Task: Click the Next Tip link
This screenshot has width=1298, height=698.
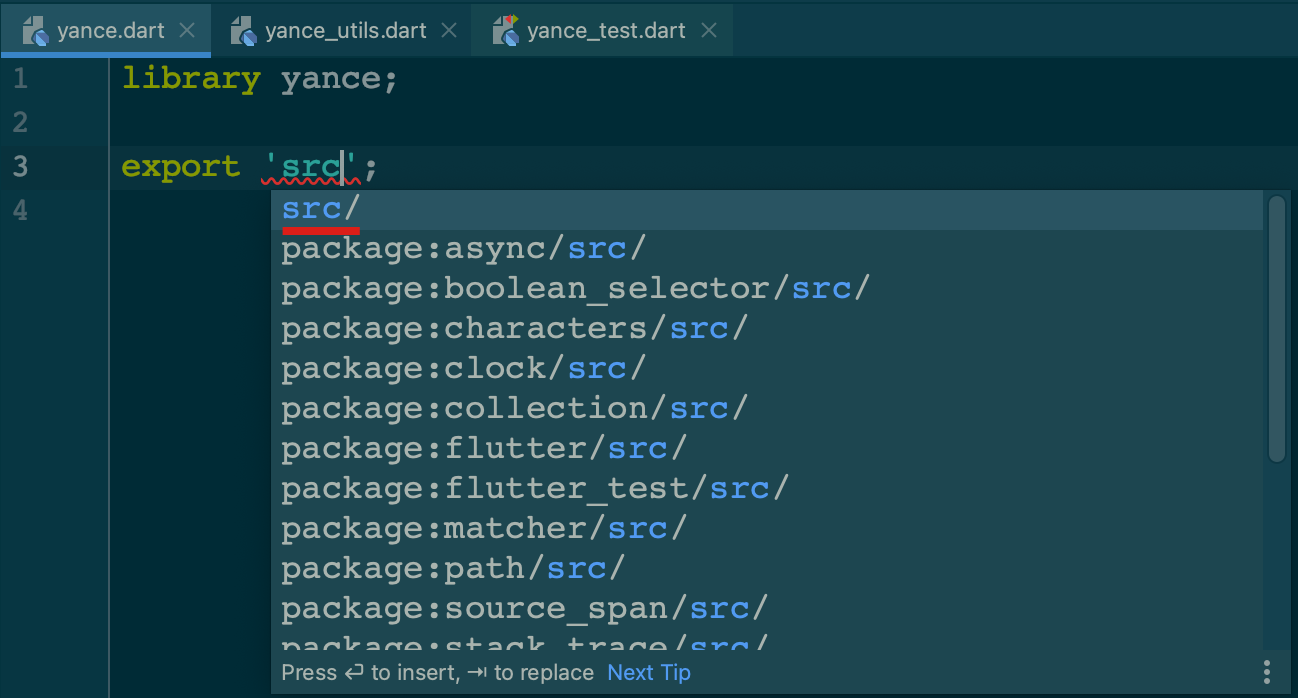Action: pos(649,673)
